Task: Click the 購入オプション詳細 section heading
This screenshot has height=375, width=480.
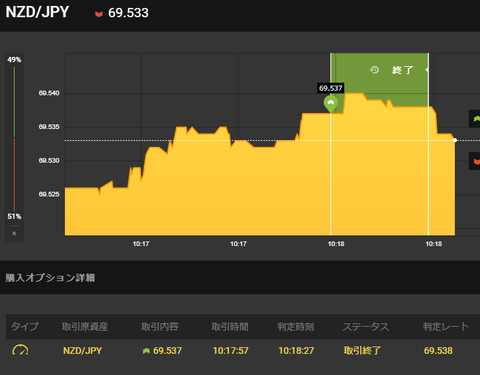Action: [50, 278]
